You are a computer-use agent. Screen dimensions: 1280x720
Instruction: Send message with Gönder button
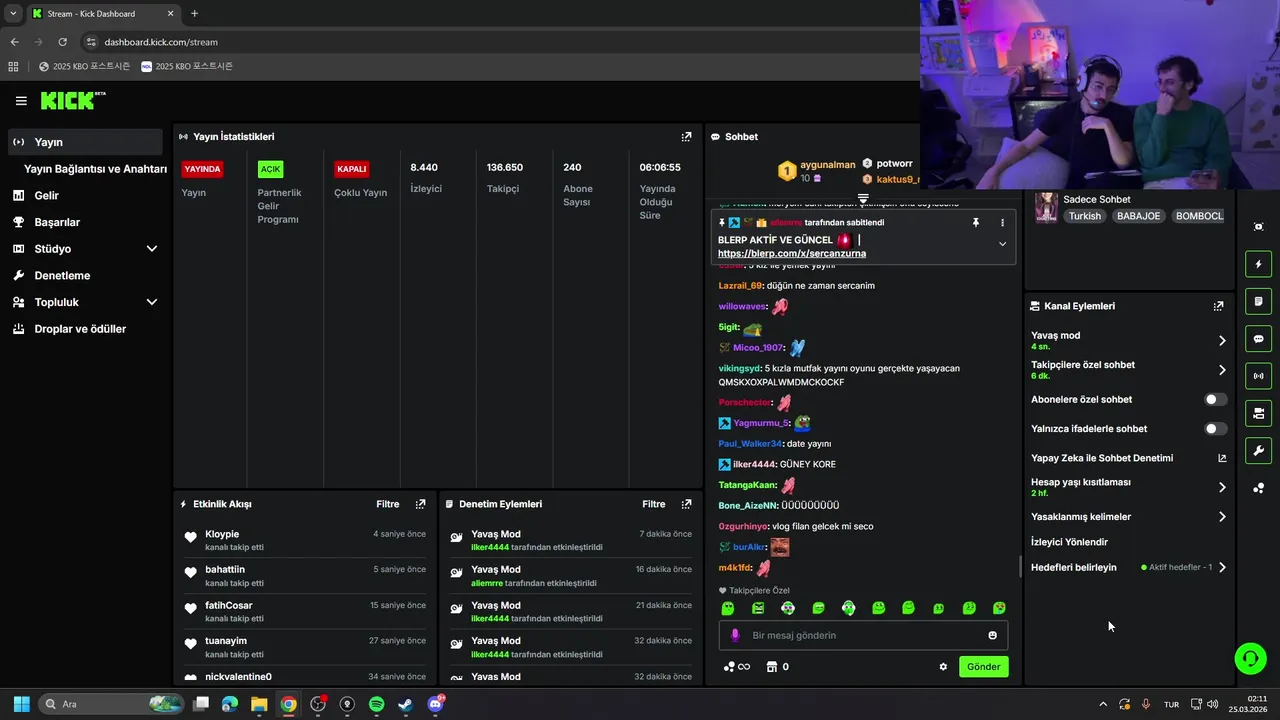click(x=983, y=667)
